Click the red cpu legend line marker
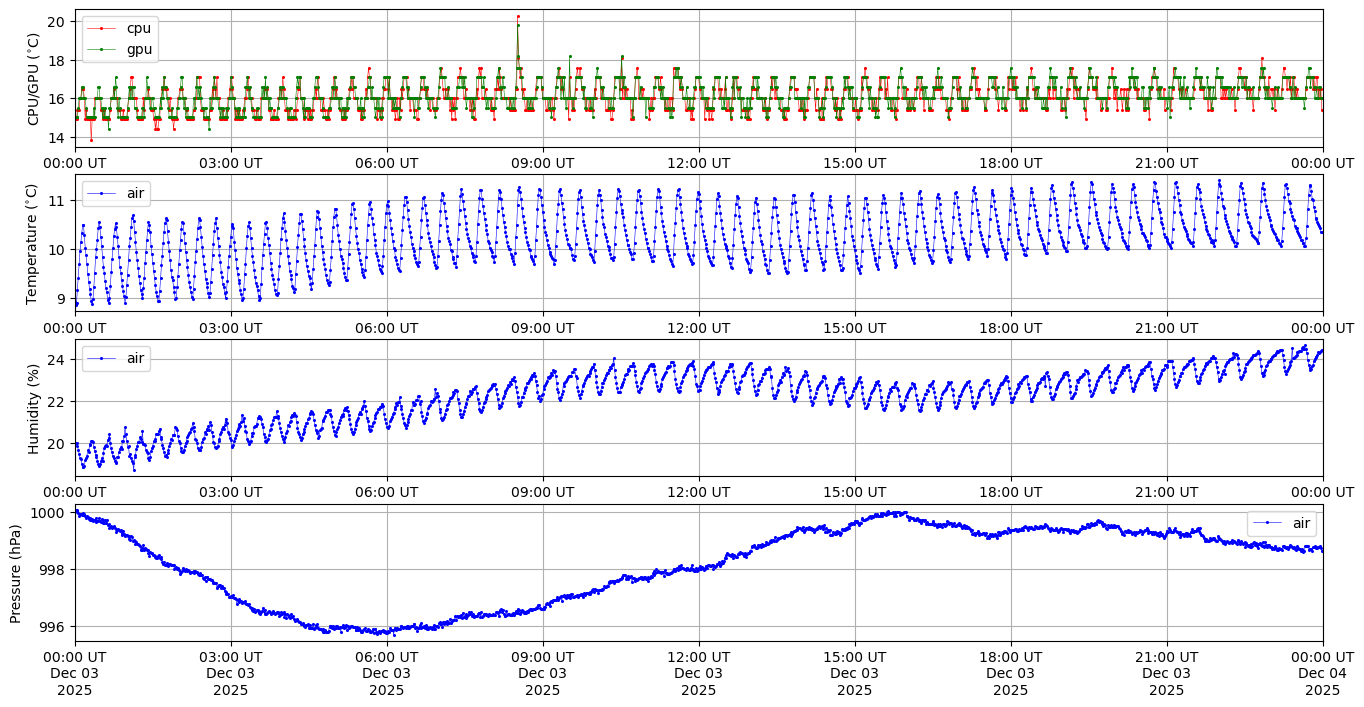This screenshot has height=707, width=1364. pyautogui.click(x=105, y=28)
